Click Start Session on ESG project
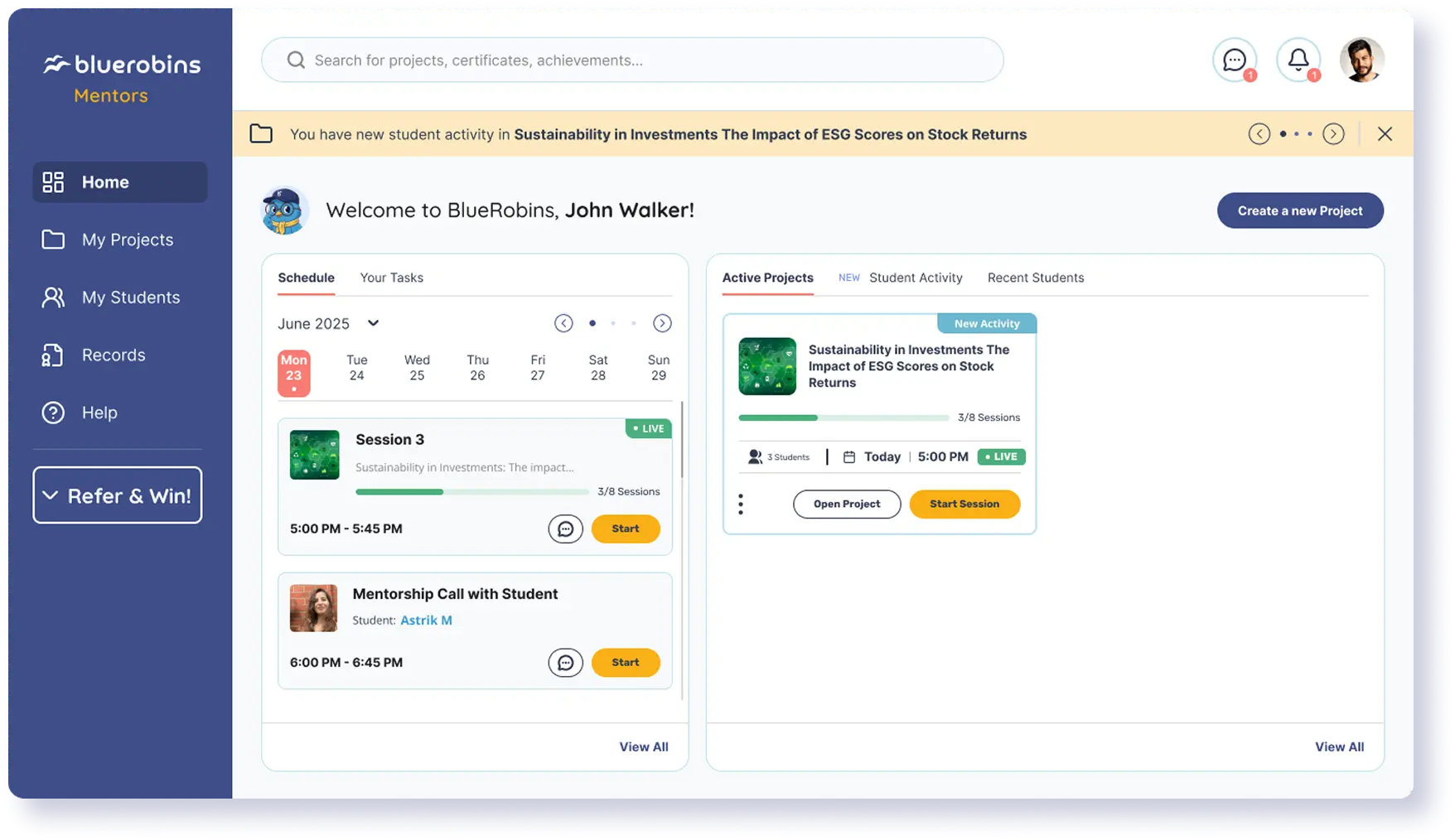The image size is (1455, 840). 964,504
